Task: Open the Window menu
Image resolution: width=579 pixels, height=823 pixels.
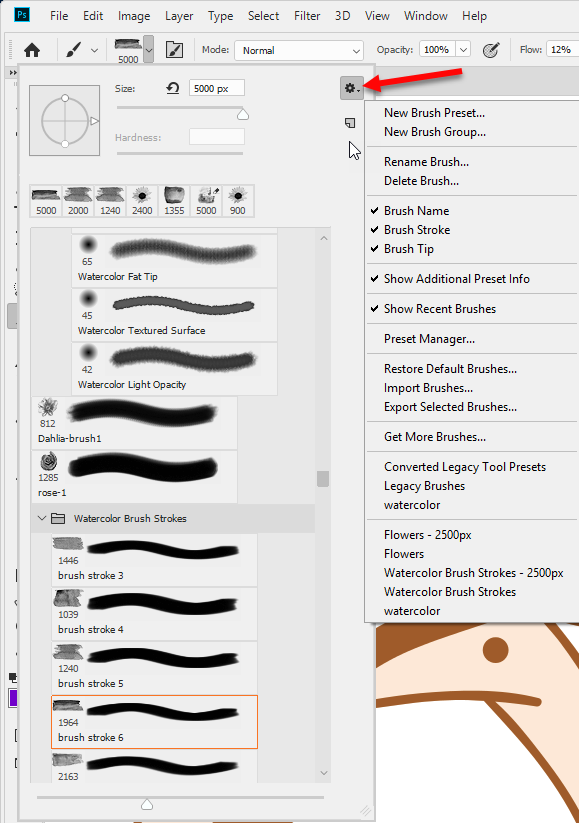Action: point(426,16)
